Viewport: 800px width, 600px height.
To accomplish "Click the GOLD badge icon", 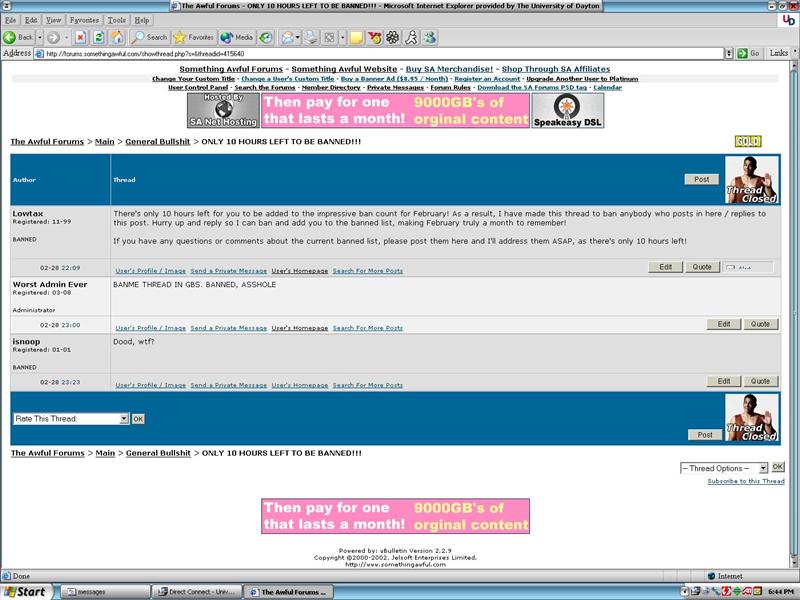I will pyautogui.click(x=748, y=141).
